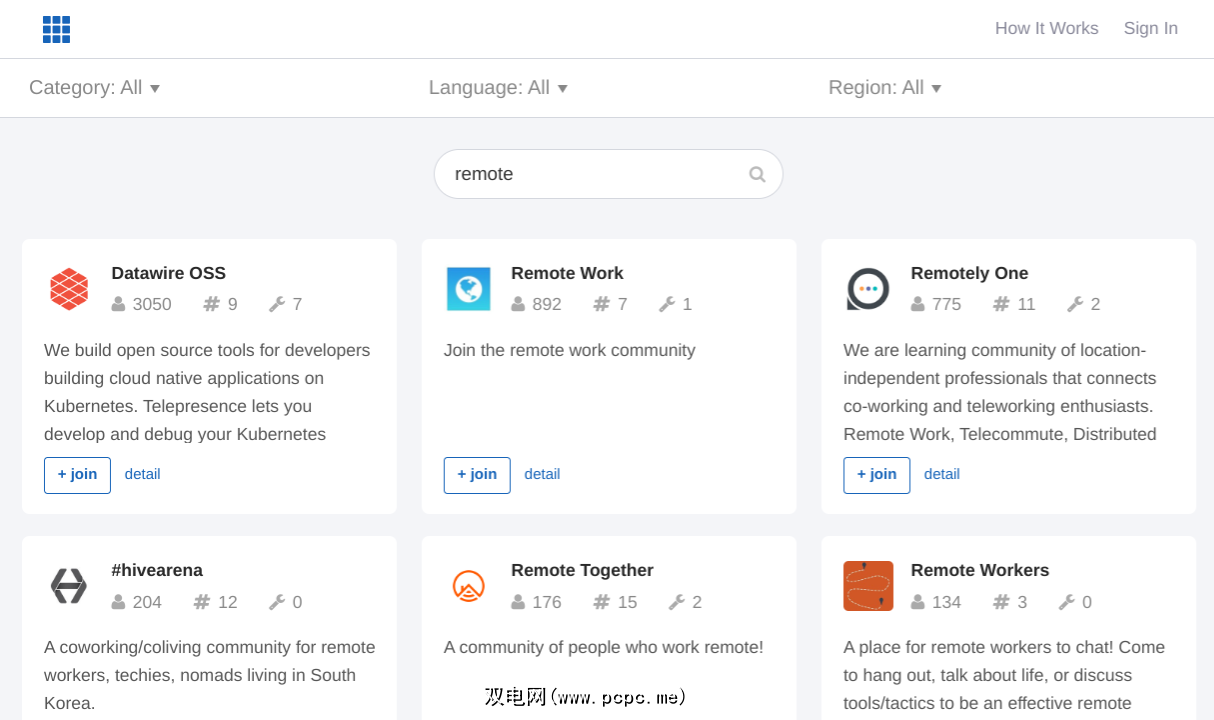Expand the Category filter dropdown

pos(94,88)
